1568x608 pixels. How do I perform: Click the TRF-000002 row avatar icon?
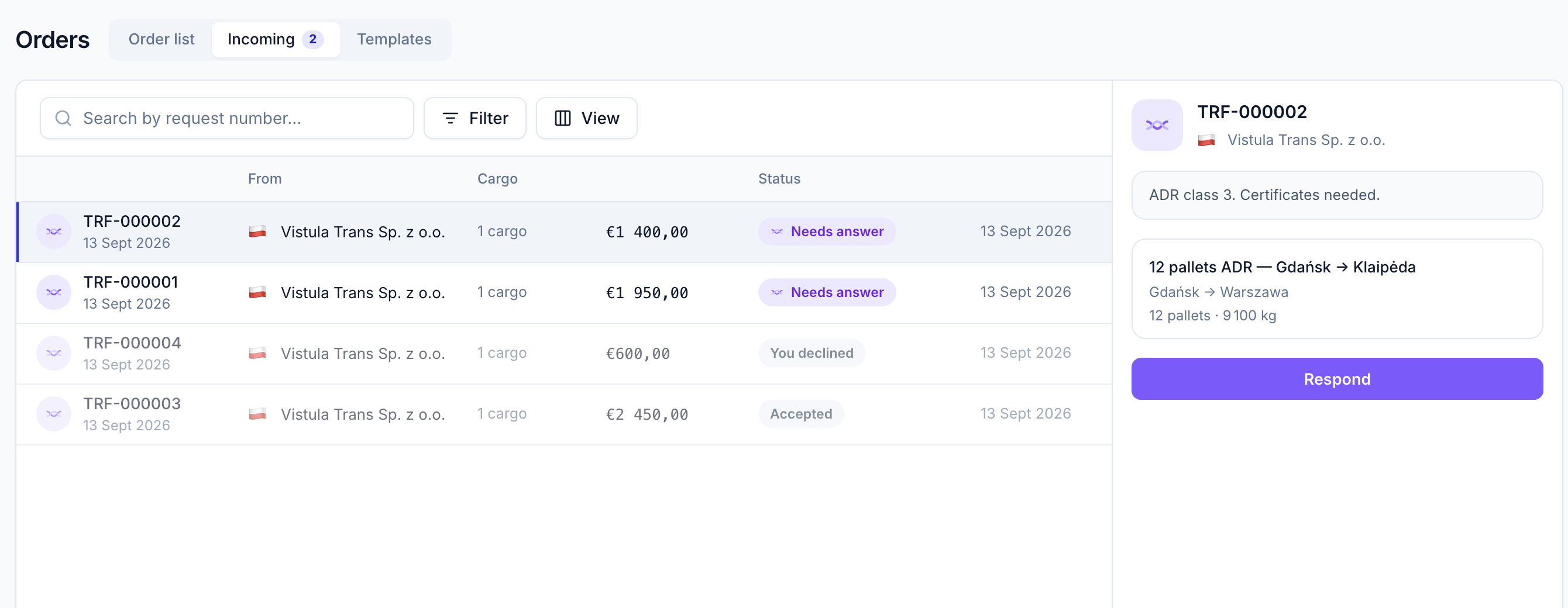54,232
